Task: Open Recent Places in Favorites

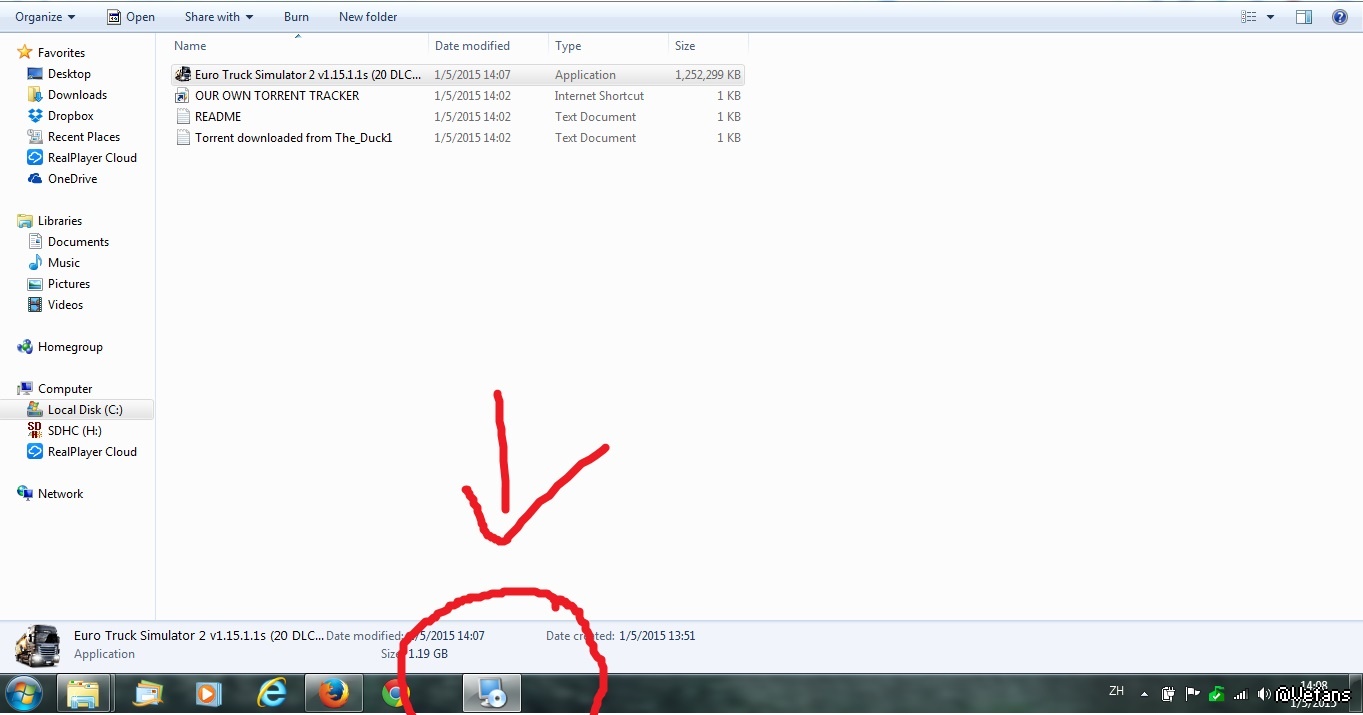Action: [84, 137]
